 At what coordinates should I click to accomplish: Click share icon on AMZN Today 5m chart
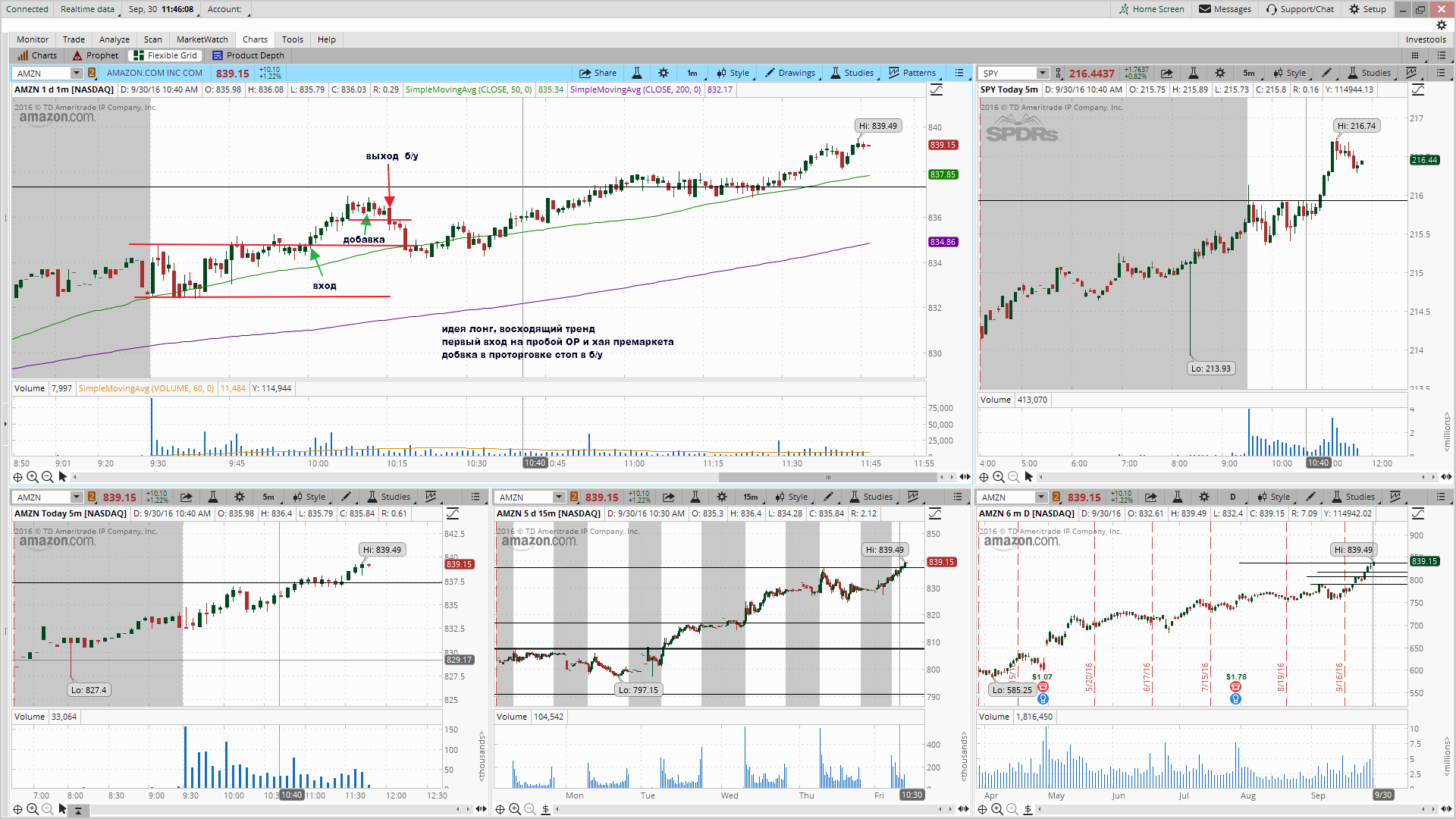click(187, 497)
